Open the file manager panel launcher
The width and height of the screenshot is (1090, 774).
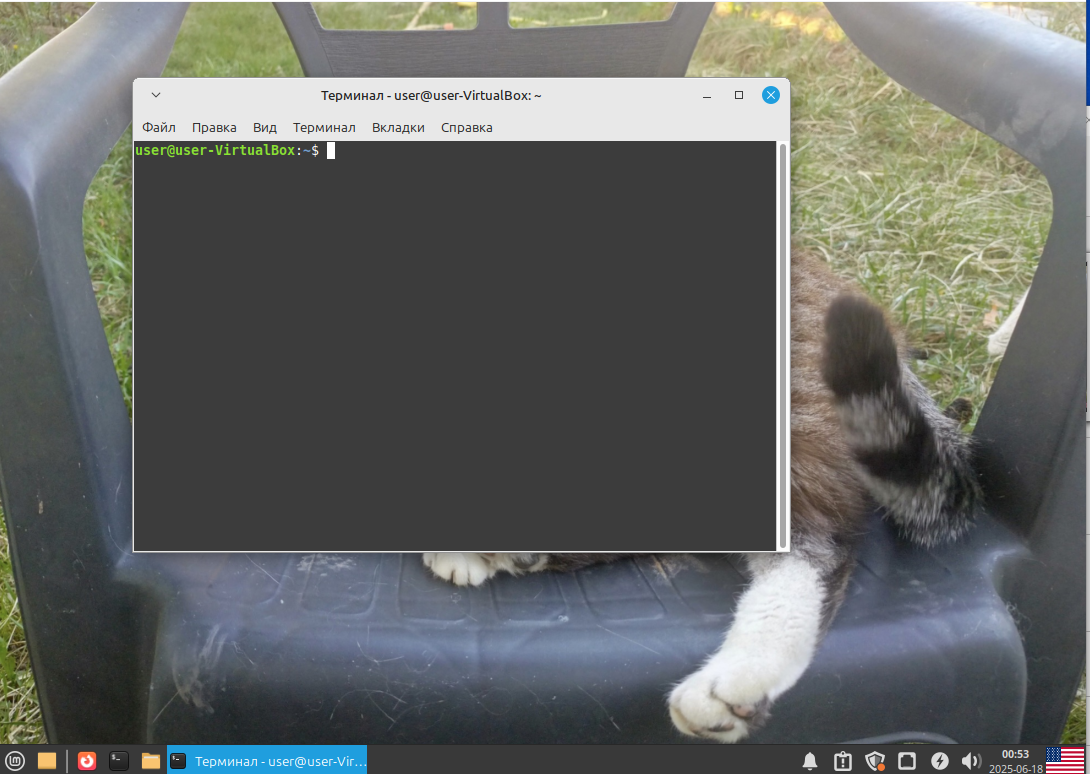151,761
